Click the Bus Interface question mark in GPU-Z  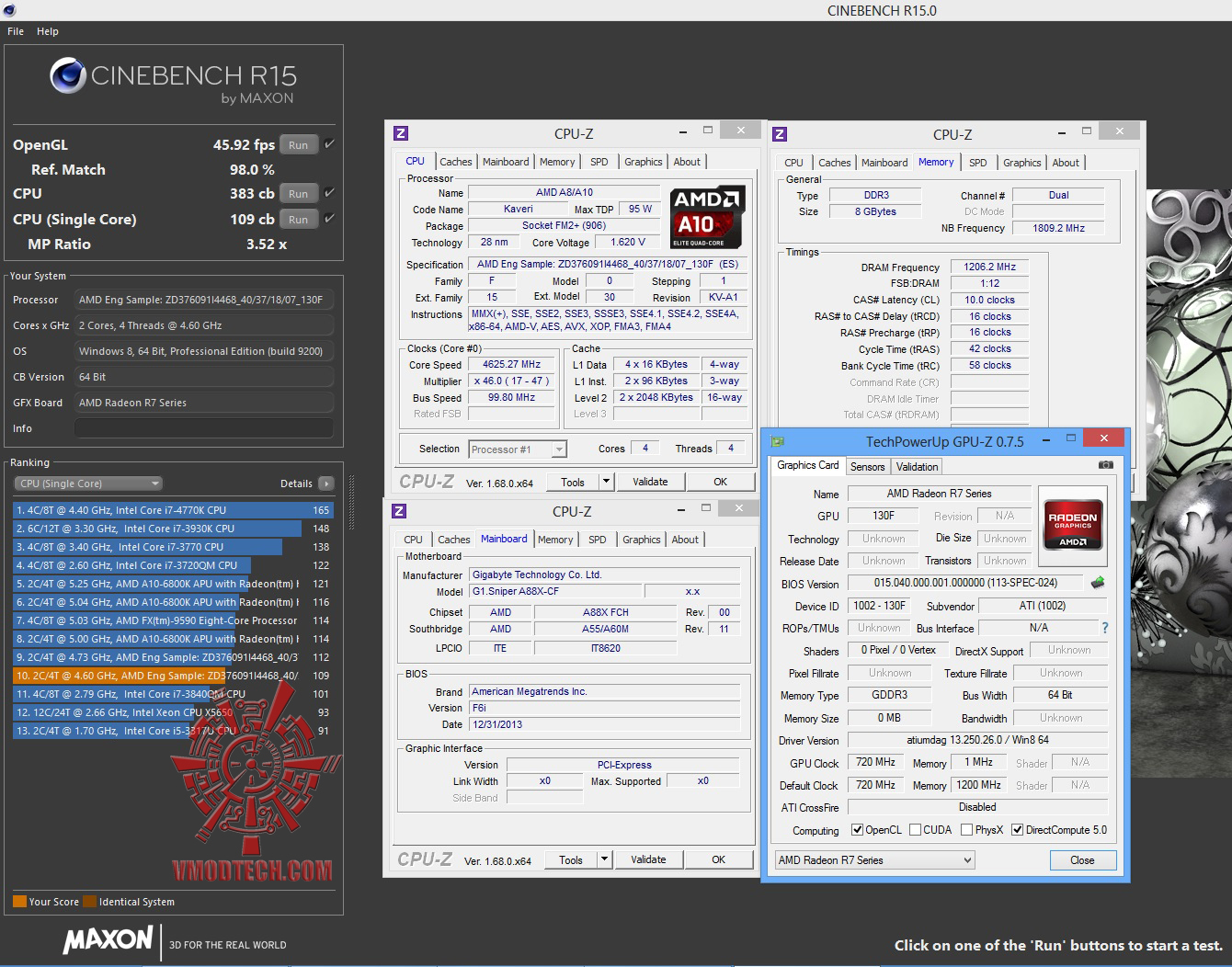[1105, 628]
